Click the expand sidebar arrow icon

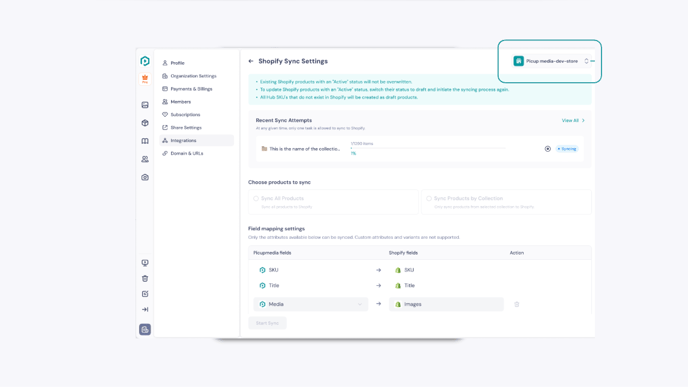145,309
